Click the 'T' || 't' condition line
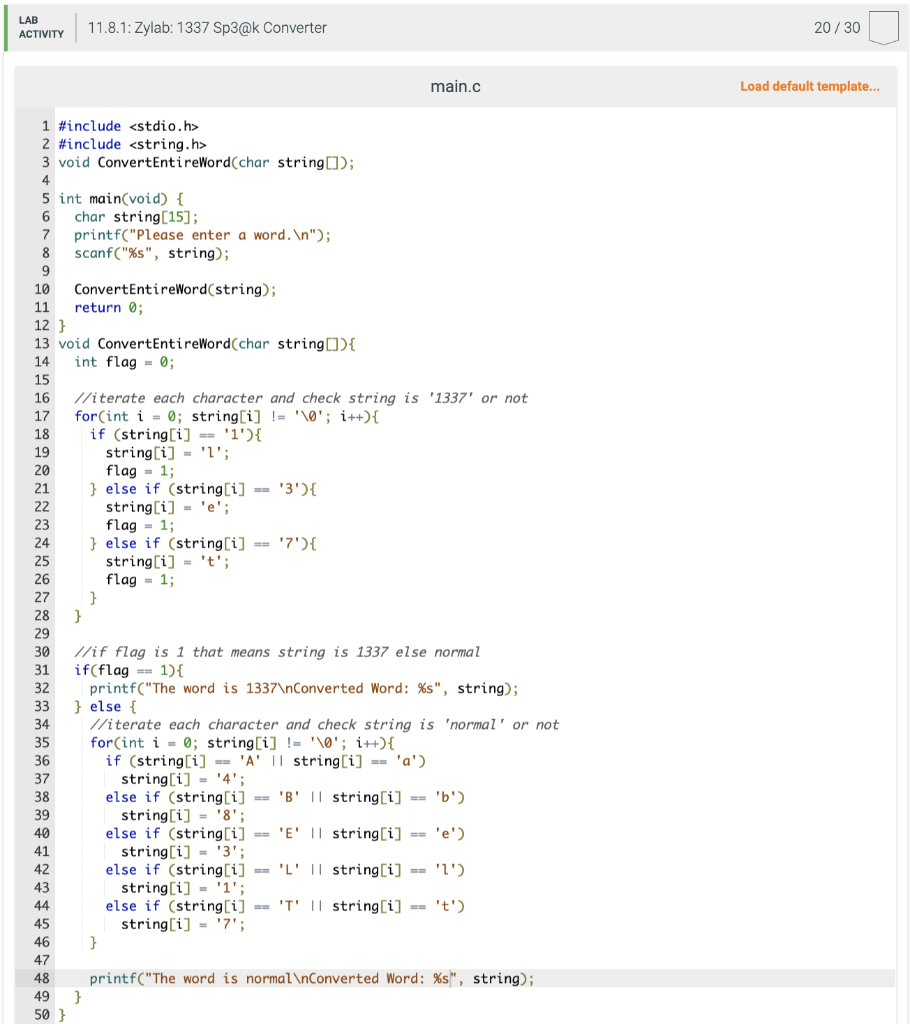The image size is (910, 1024). (285, 906)
